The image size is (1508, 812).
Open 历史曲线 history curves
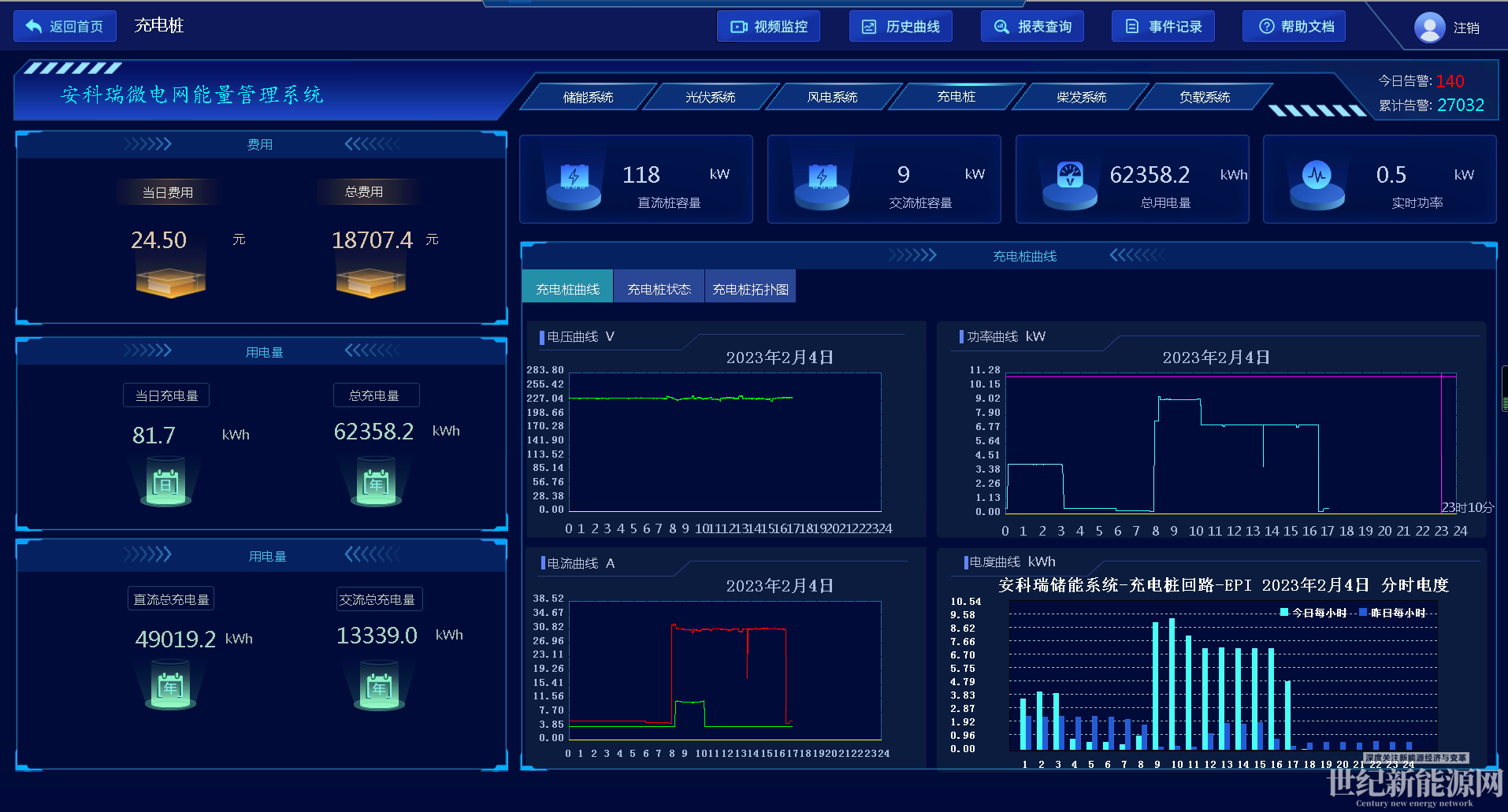[x=901, y=26]
